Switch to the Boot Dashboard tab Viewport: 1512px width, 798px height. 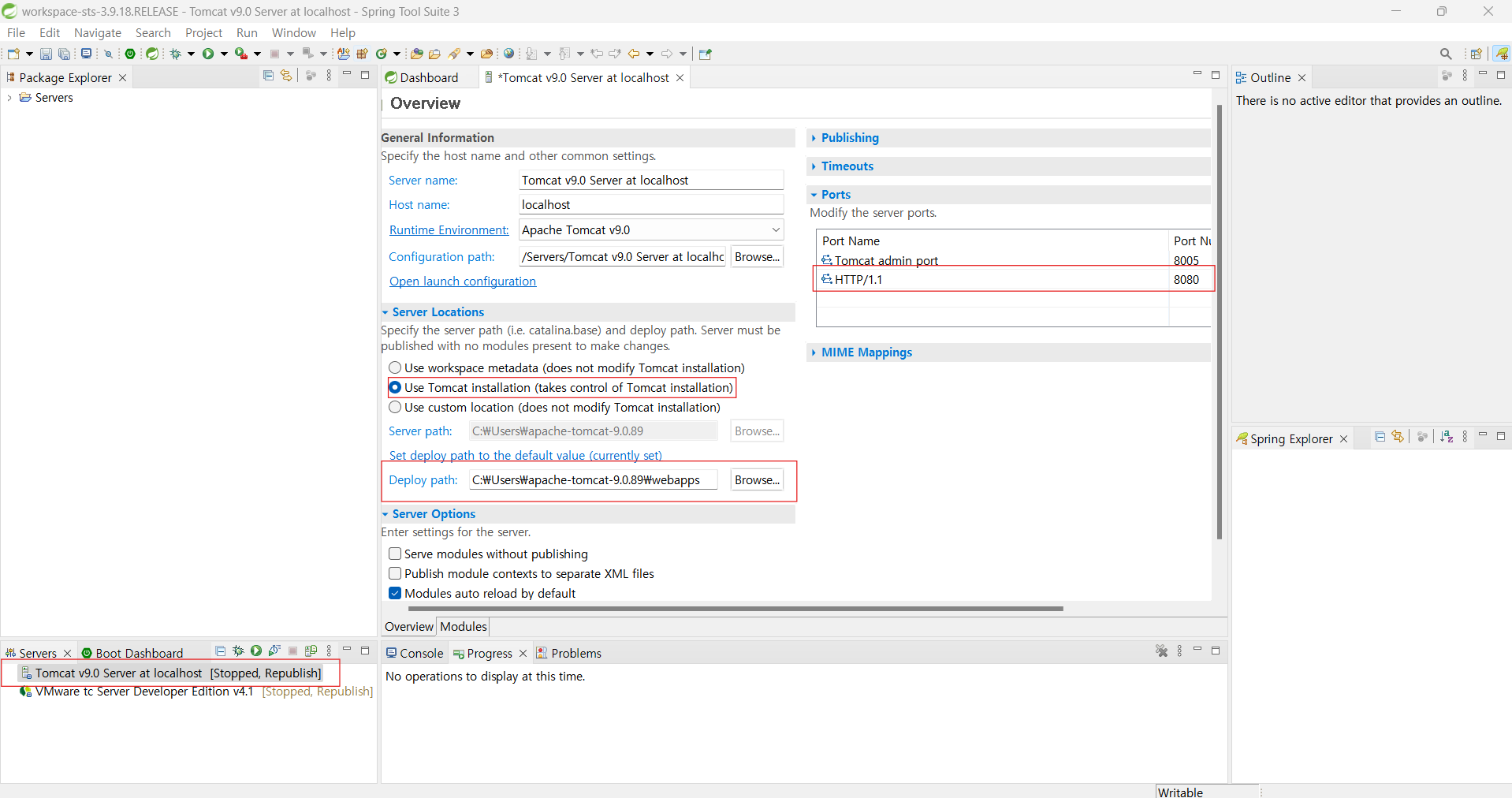(x=132, y=653)
